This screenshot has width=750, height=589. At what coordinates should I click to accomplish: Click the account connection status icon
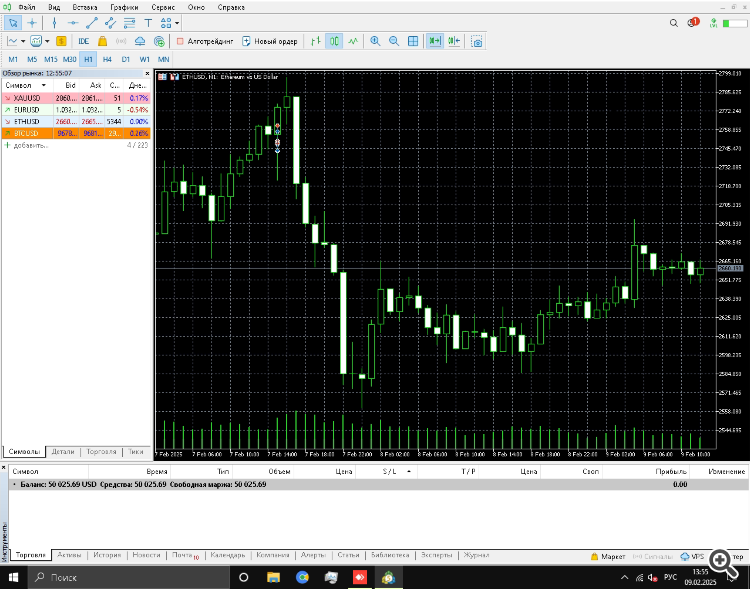(x=714, y=23)
